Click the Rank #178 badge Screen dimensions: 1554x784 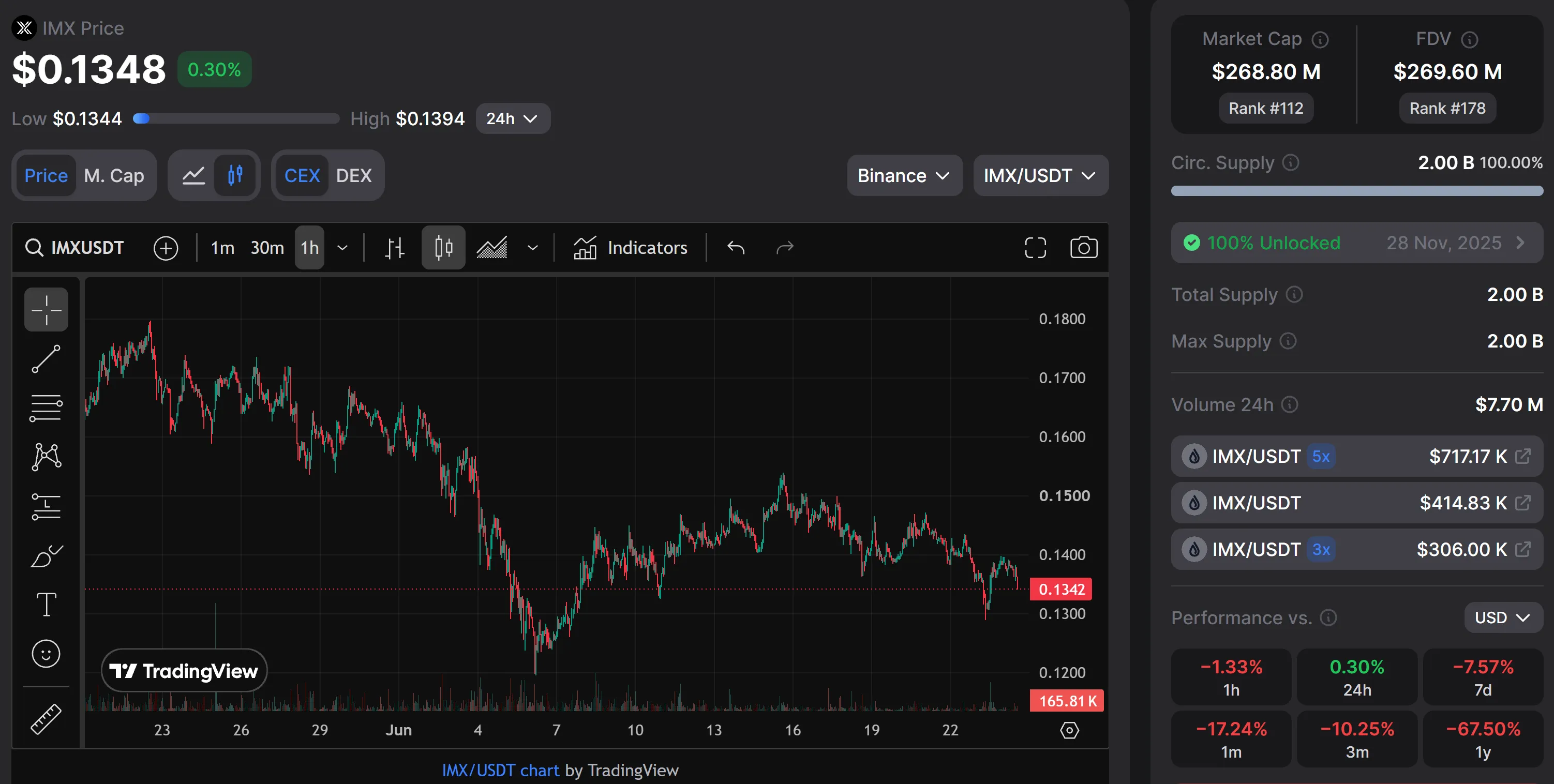(x=1447, y=108)
